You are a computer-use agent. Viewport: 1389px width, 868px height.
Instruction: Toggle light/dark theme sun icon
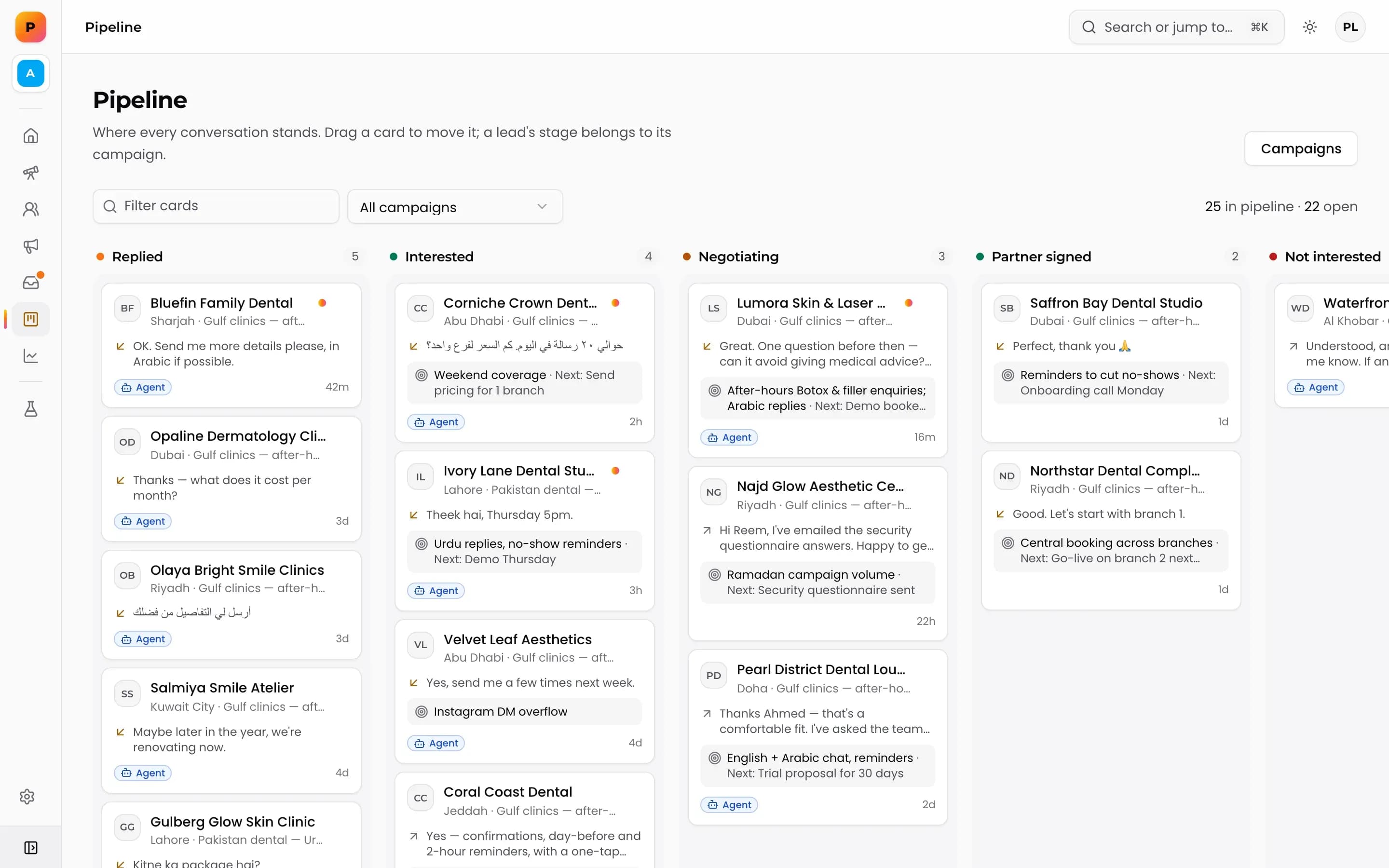coord(1310,27)
